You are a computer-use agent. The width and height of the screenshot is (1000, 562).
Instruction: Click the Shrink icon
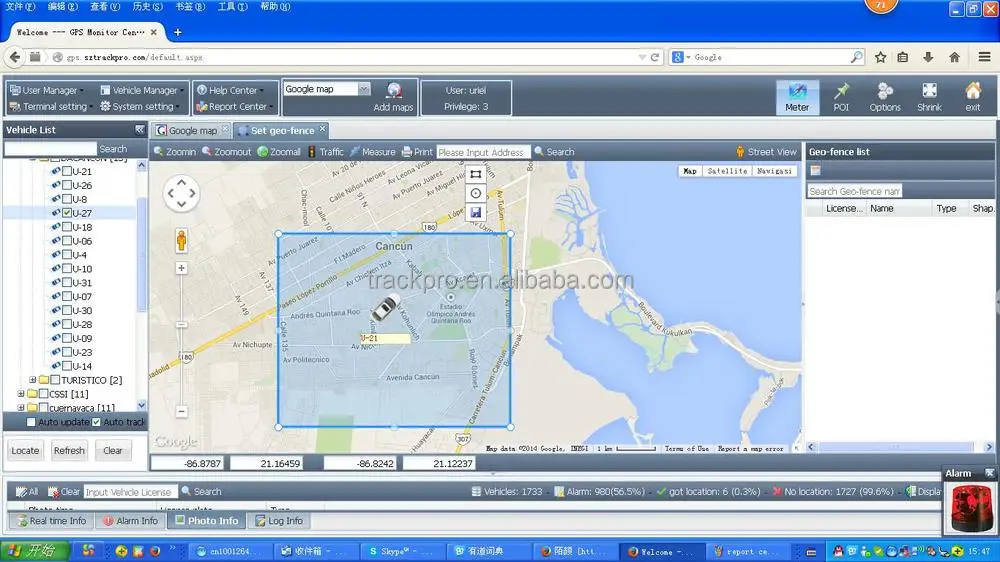click(929, 92)
